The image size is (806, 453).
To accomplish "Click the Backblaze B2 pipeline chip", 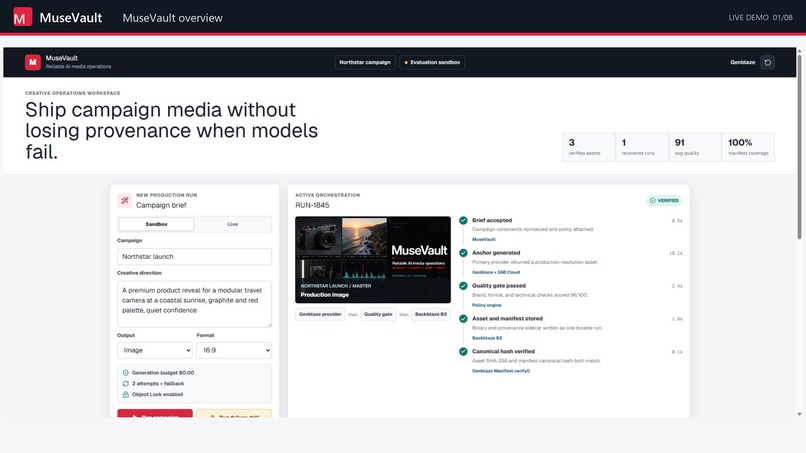I will 431,314.
